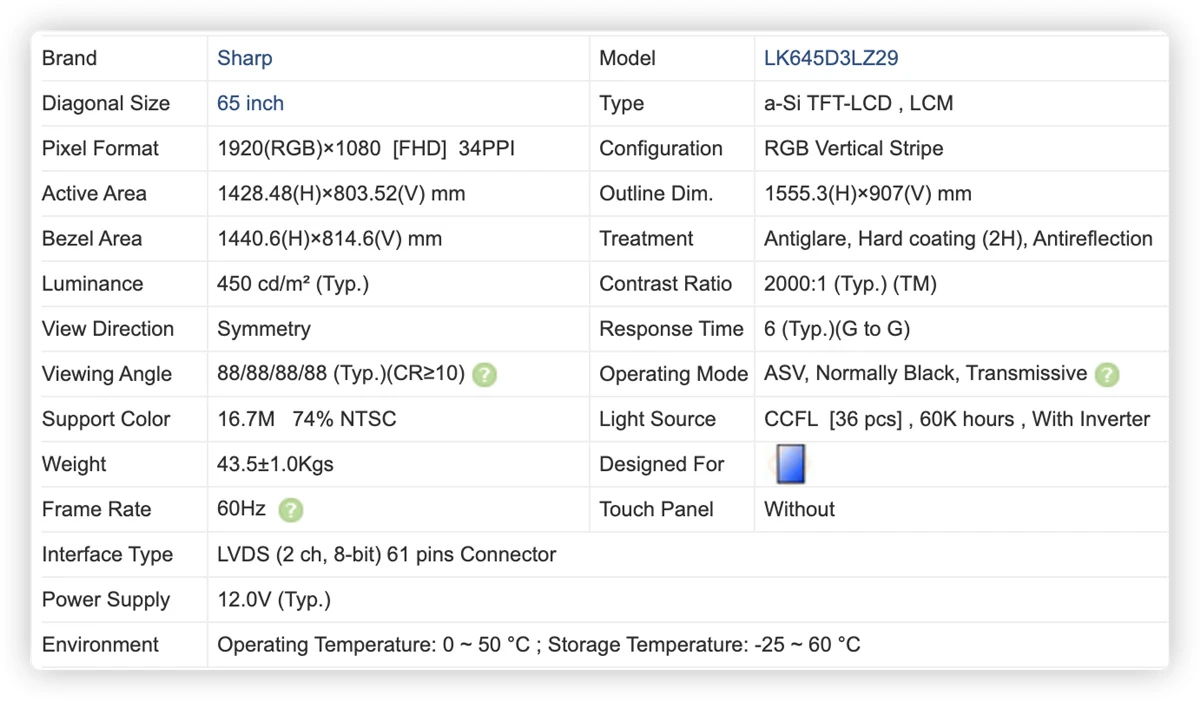Select the Without touch panel value

tap(799, 509)
